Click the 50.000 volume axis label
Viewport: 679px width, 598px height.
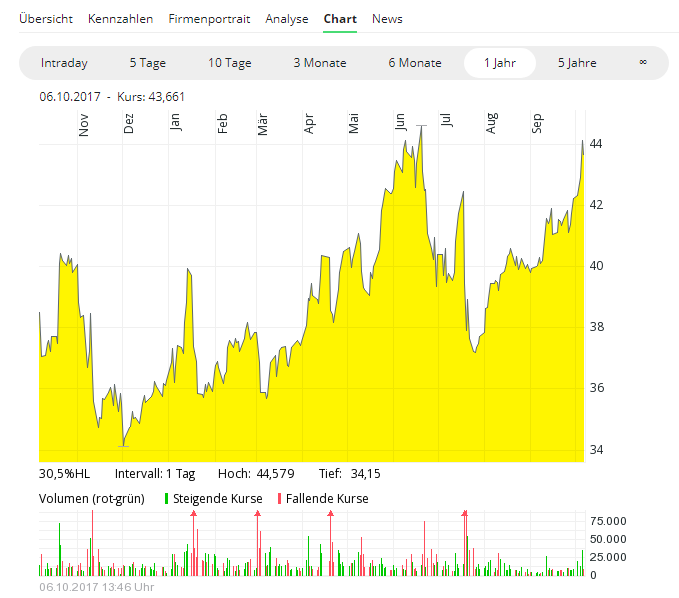pos(608,540)
